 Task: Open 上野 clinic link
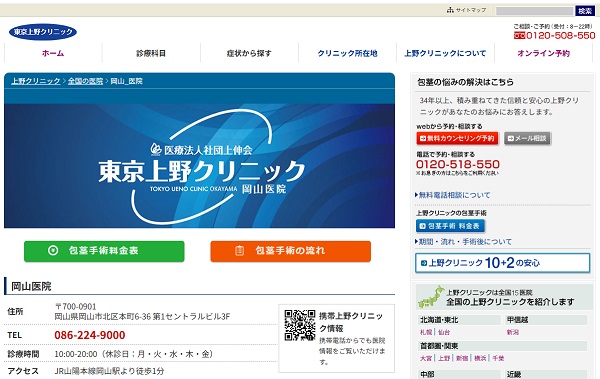coord(444,358)
